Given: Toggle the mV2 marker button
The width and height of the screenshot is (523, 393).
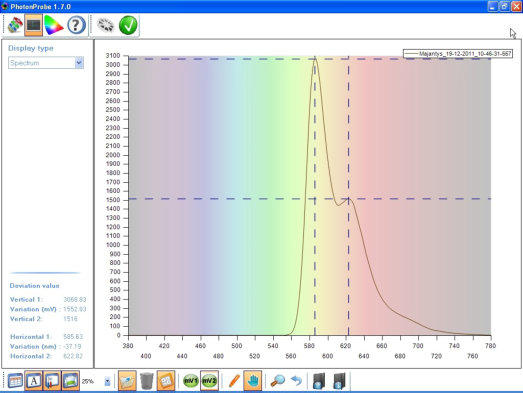Looking at the screenshot, I should (209, 381).
